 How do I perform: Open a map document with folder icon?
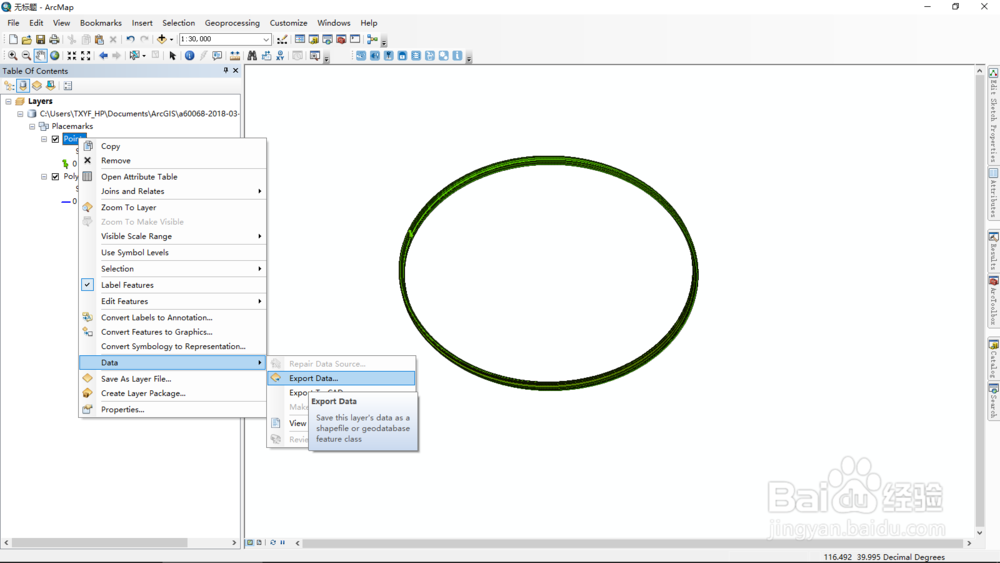point(27,40)
